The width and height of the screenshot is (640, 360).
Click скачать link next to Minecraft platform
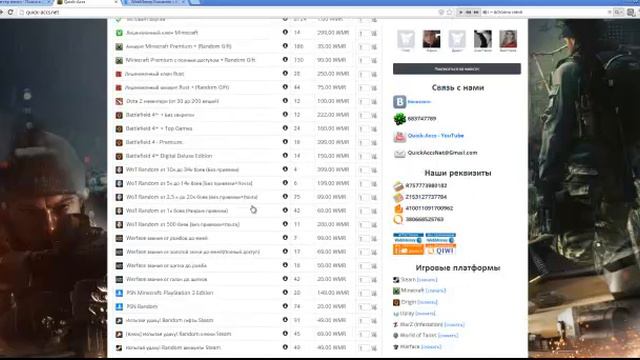pyautogui.click(x=436, y=291)
